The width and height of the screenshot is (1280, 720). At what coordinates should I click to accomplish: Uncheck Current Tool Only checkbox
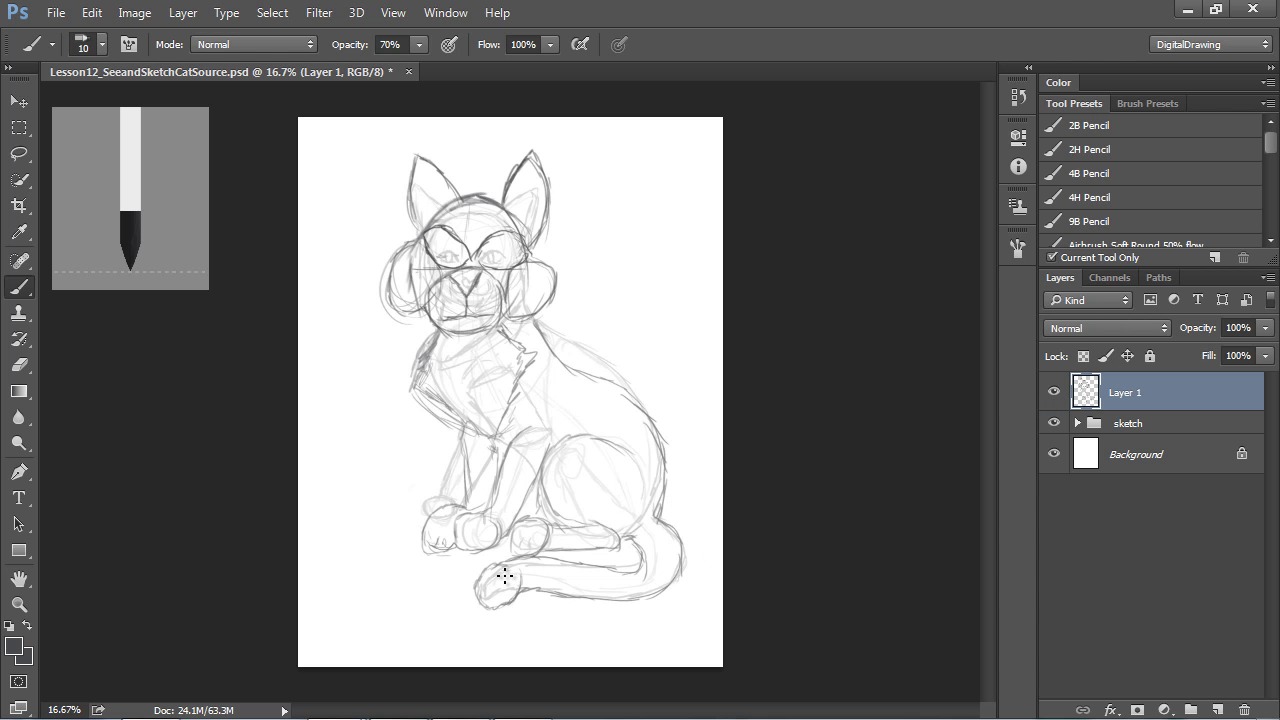(1052, 257)
